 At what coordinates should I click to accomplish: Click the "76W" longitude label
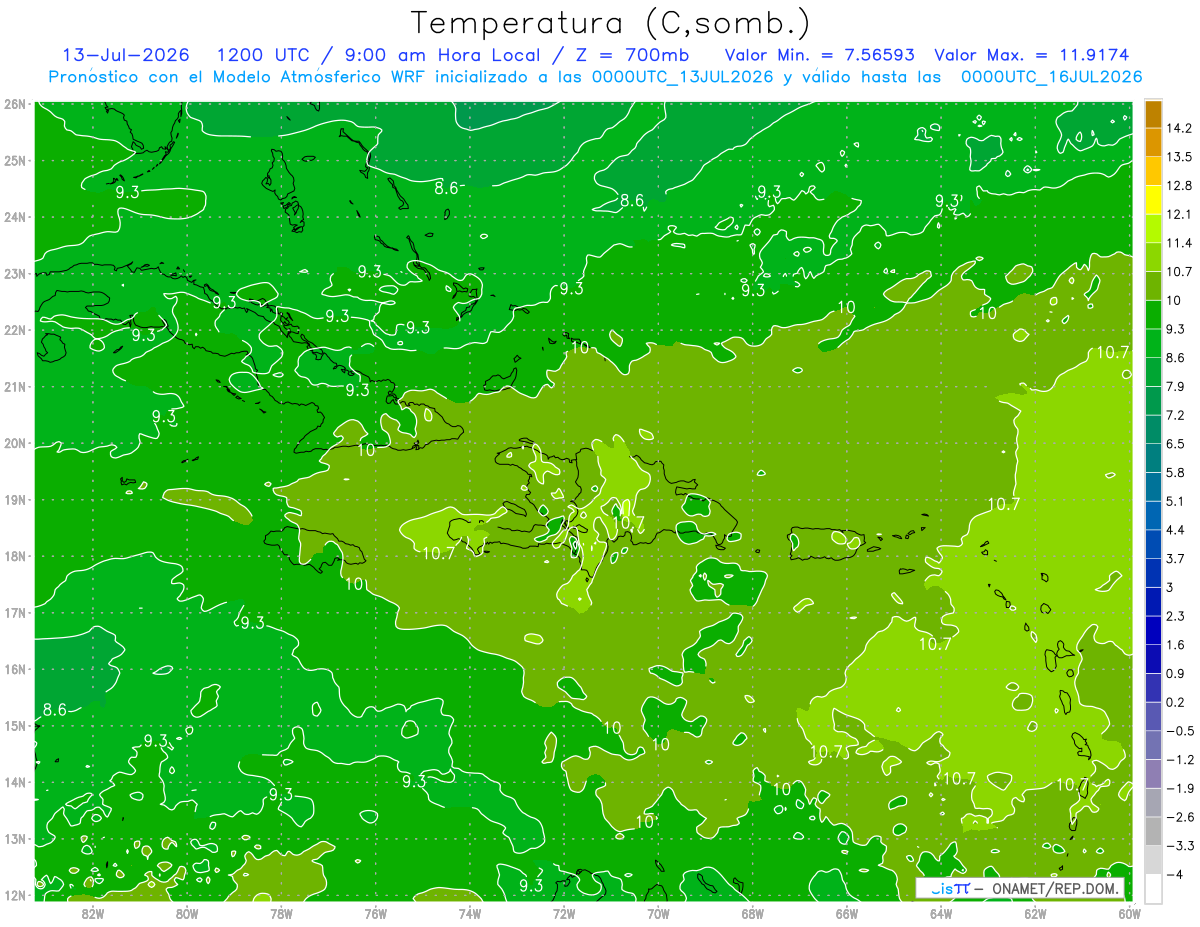[375, 913]
